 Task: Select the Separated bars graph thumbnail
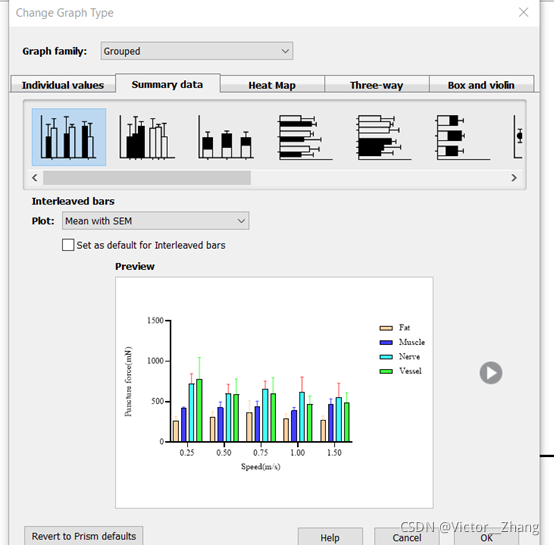pos(147,137)
